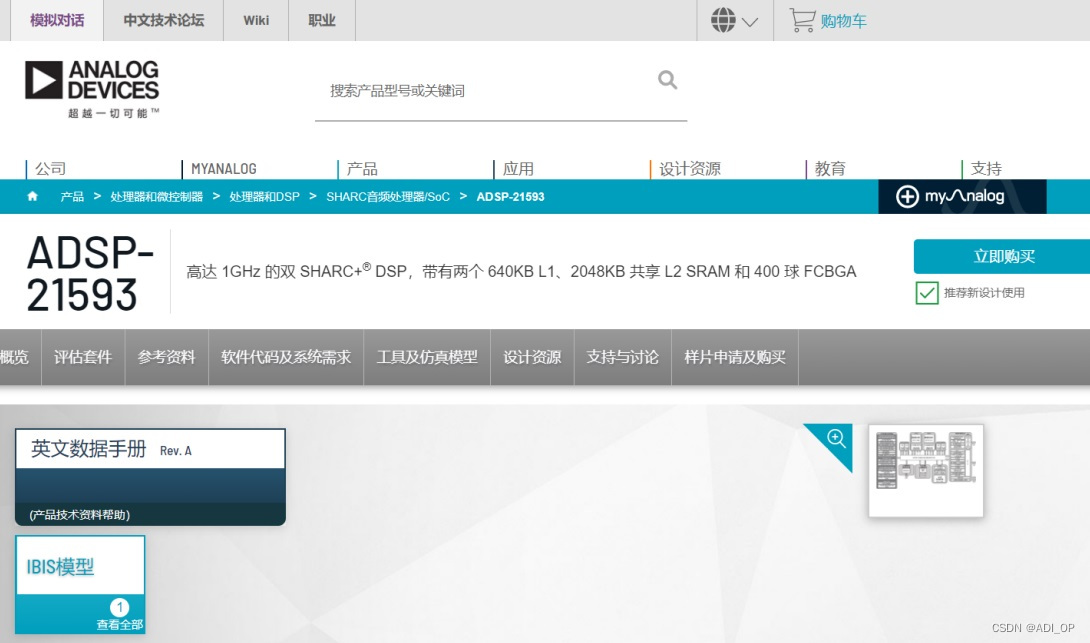
Task: Click 处理器和微控制器 breadcrumb link
Action: [156, 197]
